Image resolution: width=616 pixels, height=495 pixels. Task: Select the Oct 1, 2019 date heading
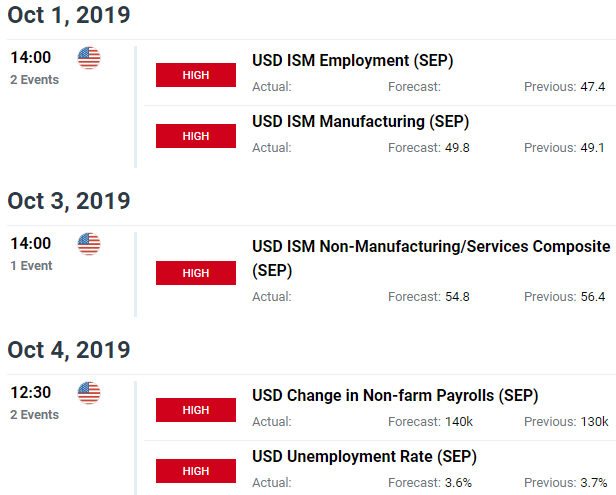69,15
